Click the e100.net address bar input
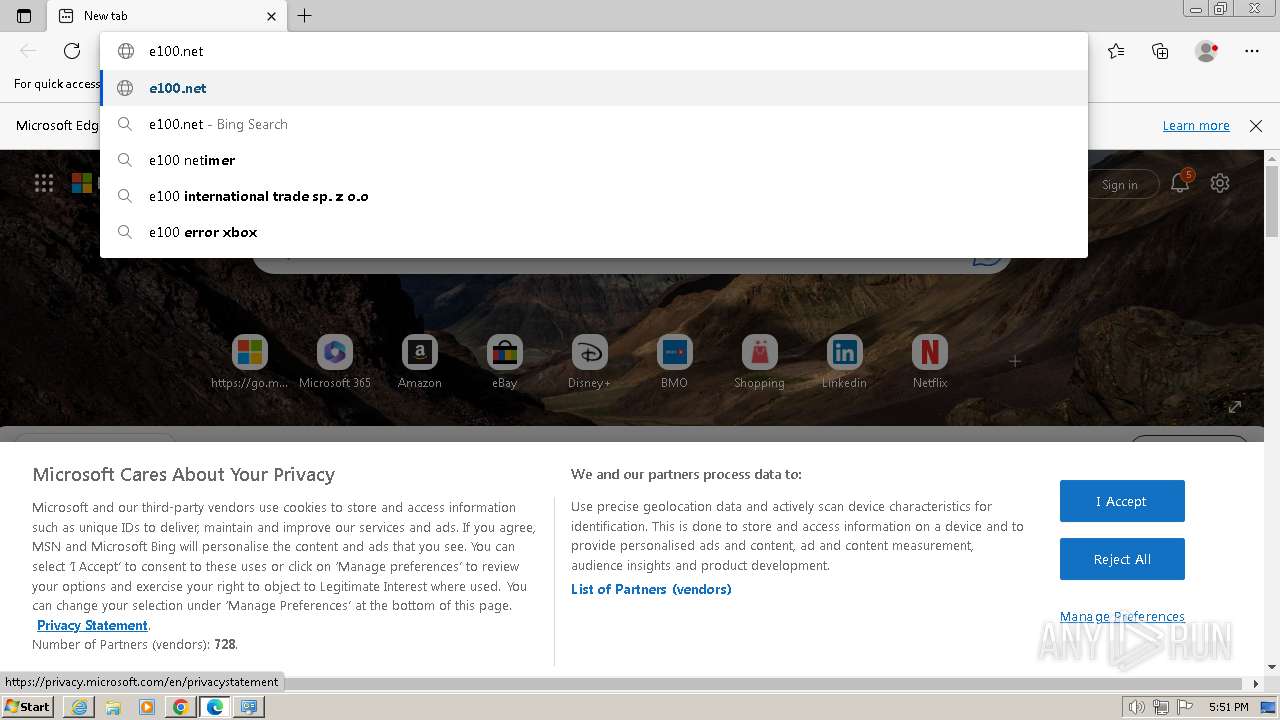Screen dimensions: 1280x720 click(594, 51)
